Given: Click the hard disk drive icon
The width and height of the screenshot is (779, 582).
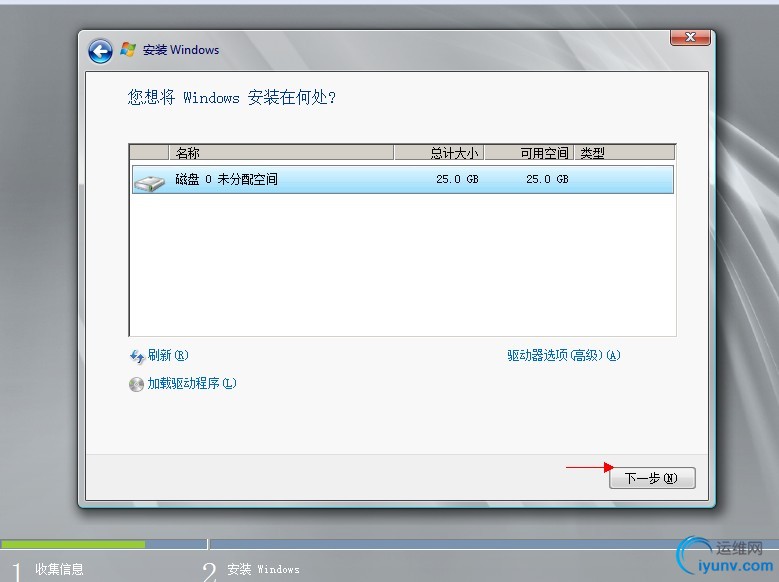Looking at the screenshot, I should (149, 183).
